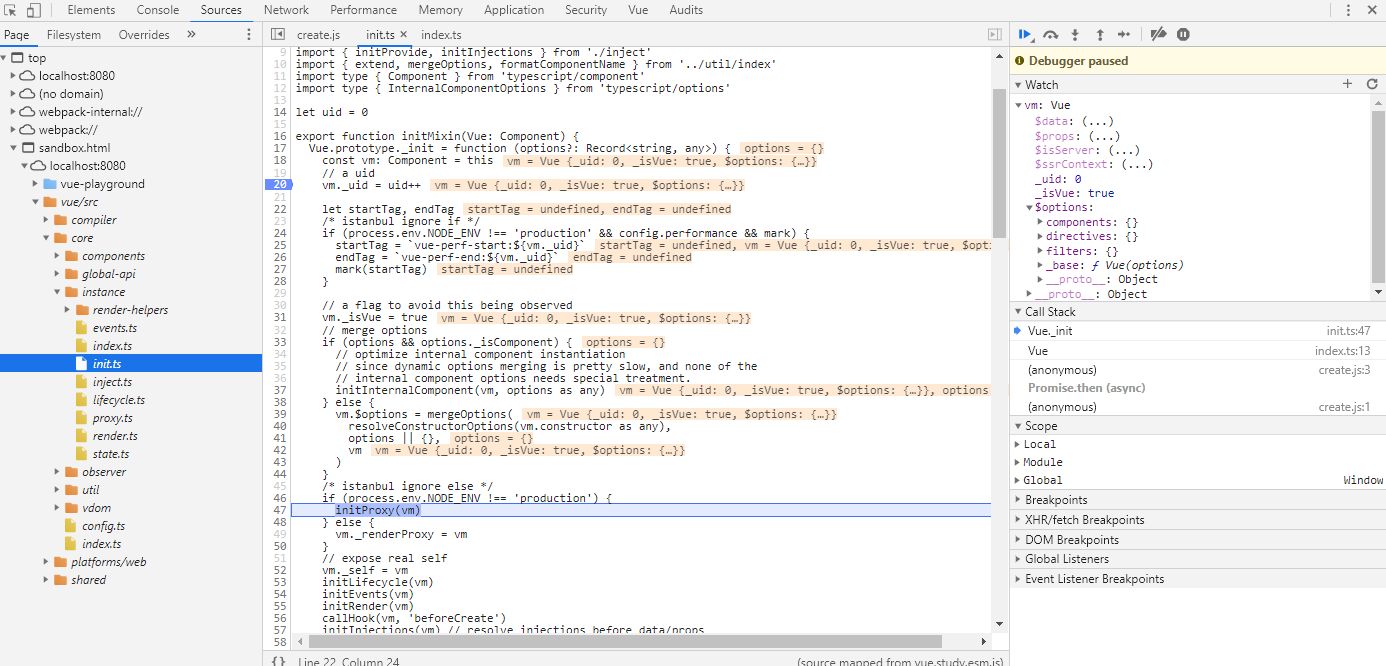1386x666 pixels.
Task: Toggle pause on exceptions
Action: coord(1183,34)
